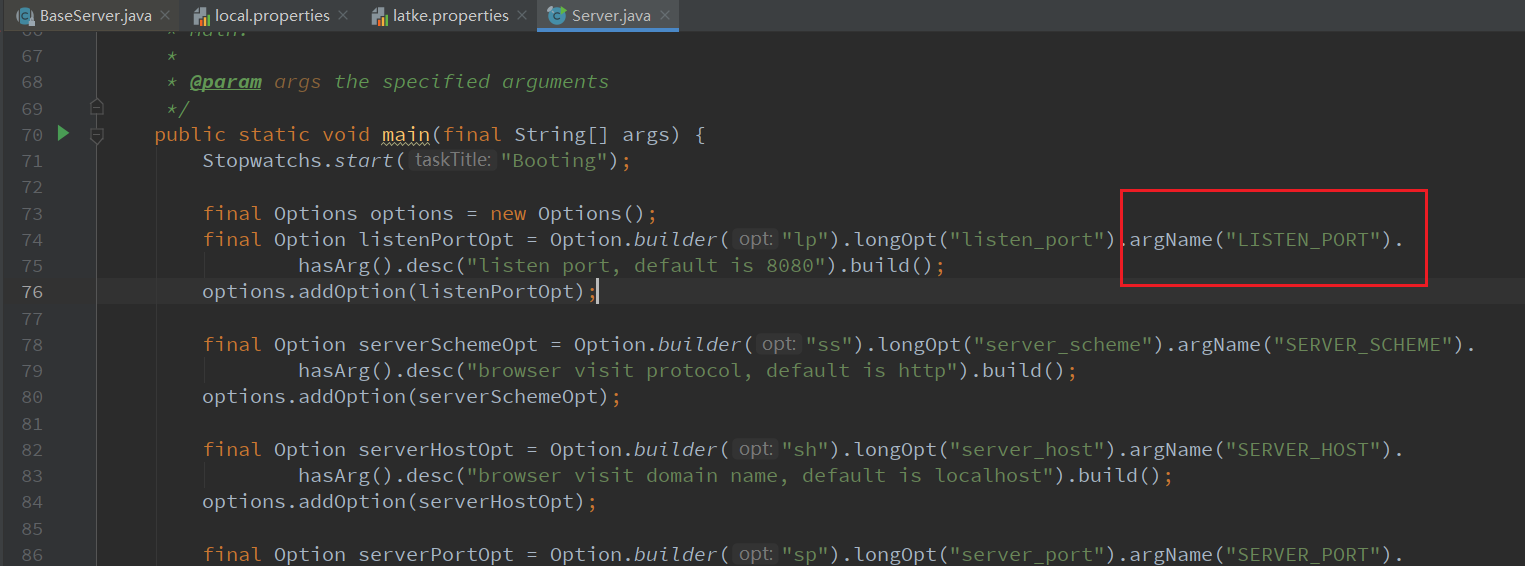The width and height of the screenshot is (1525, 566).
Task: Click line number 76 in the gutter
Action: [32, 292]
